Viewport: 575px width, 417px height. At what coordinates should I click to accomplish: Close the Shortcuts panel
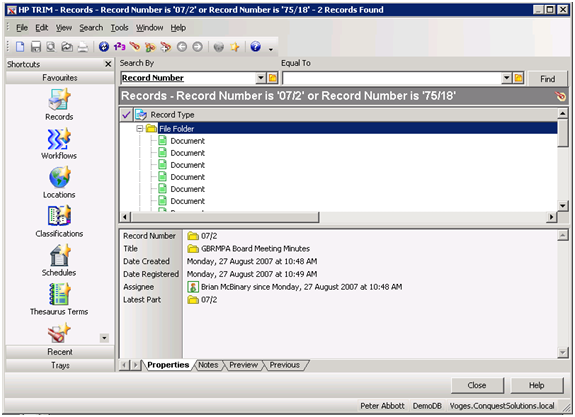pyautogui.click(x=108, y=64)
